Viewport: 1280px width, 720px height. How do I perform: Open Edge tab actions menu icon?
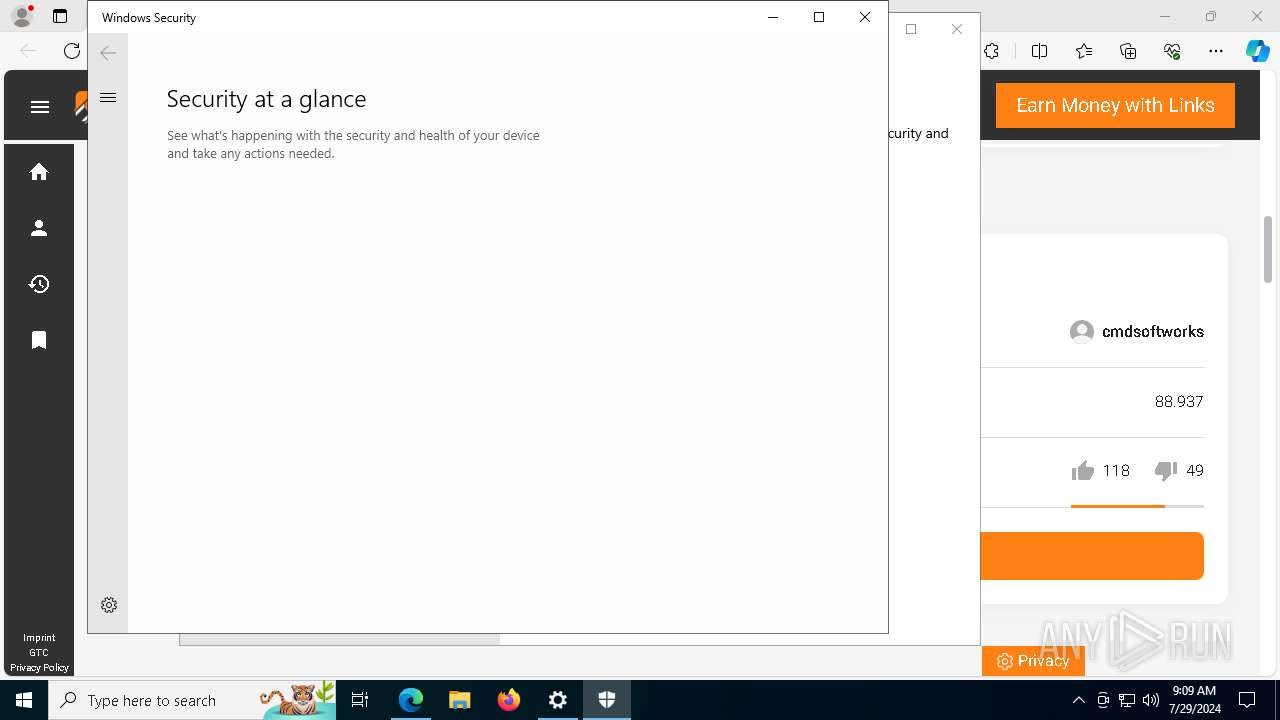click(x=60, y=16)
